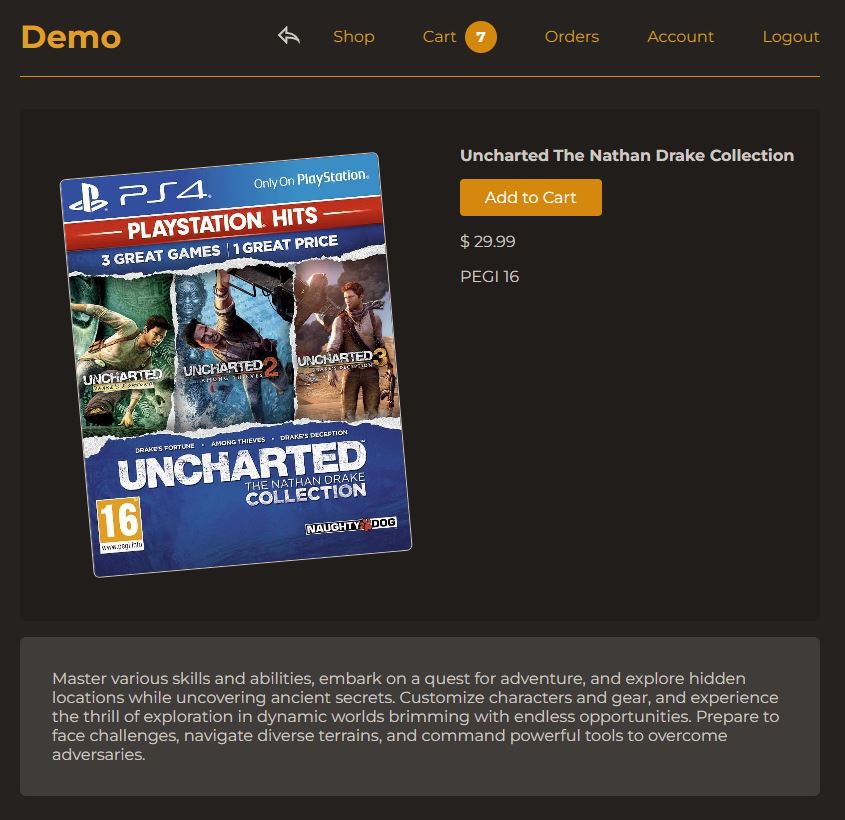This screenshot has height=820, width=845.
Task: Click the PEGI 16 rating text
Action: pyautogui.click(x=489, y=277)
